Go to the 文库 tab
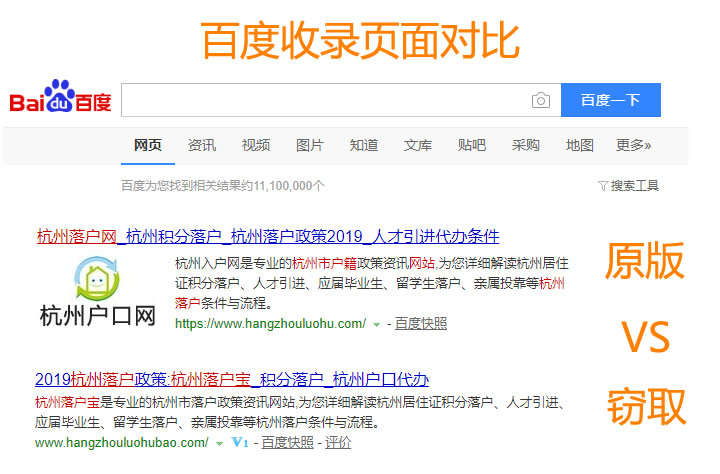720x474 pixels. (418, 145)
